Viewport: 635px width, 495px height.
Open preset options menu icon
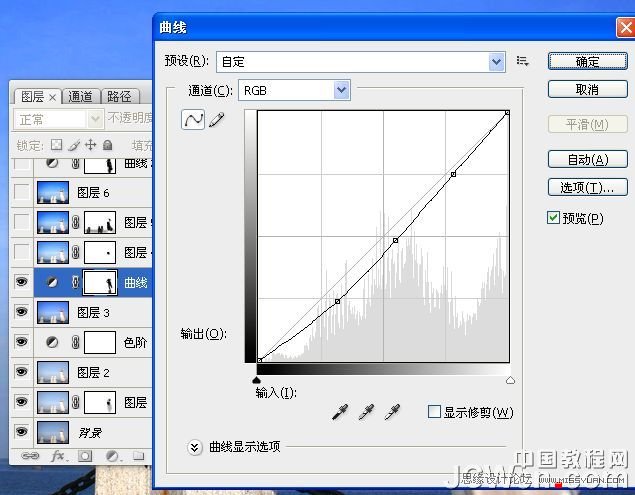[522, 62]
